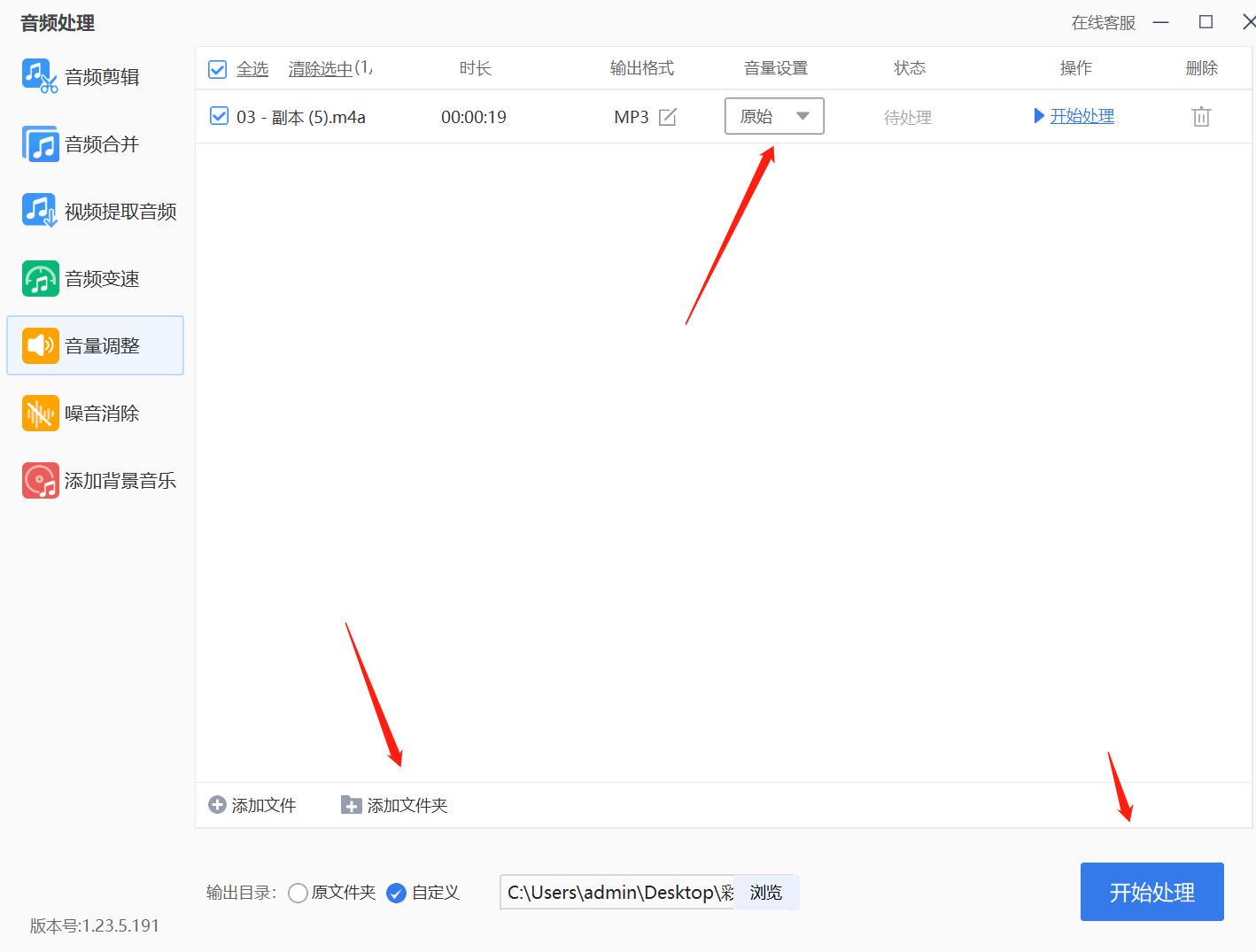
Task: Select the 音频剪辑 tool in the sidebar
Action: tap(97, 76)
